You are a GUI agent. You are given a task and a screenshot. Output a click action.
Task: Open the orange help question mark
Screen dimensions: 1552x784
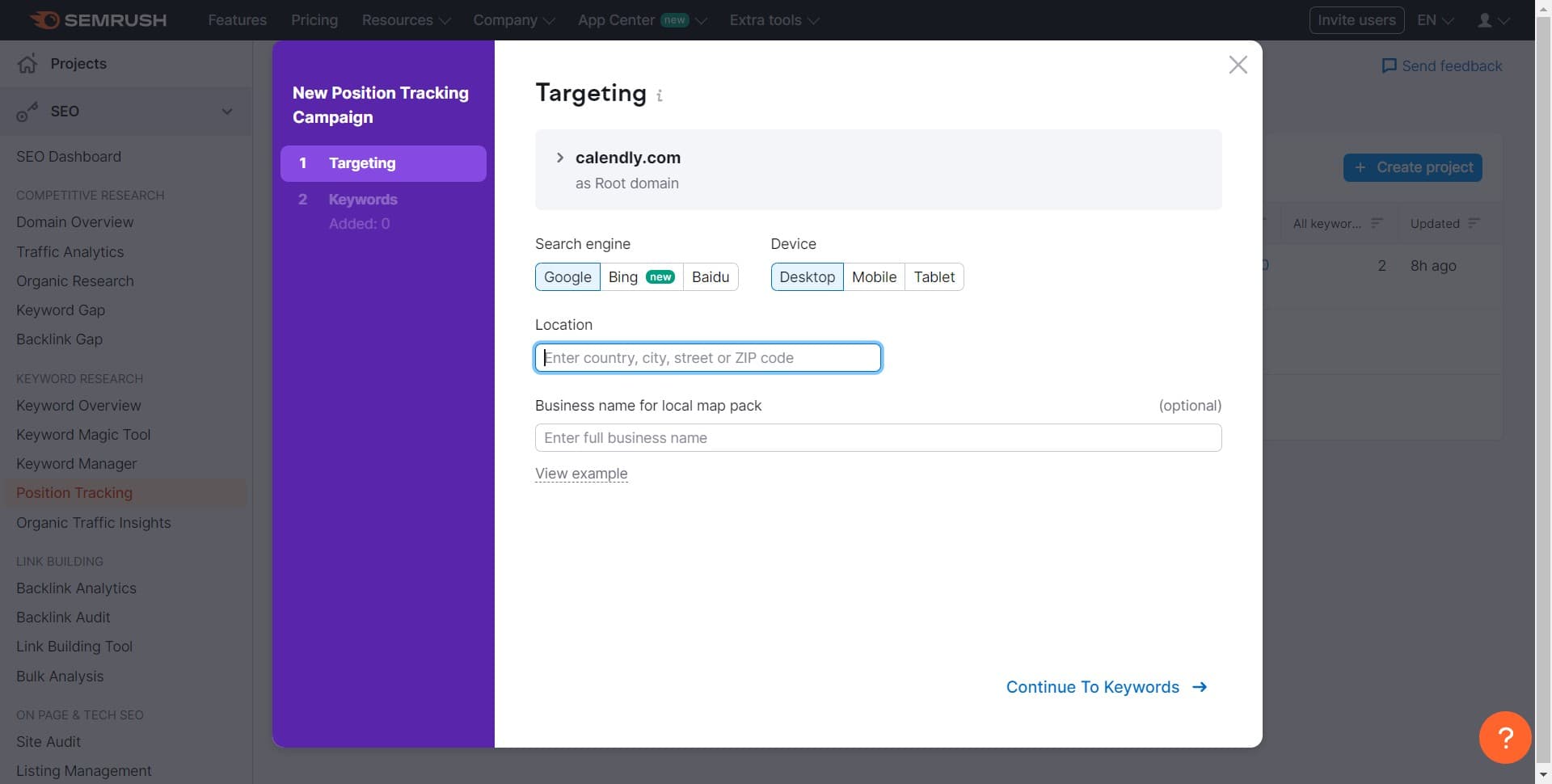tap(1504, 736)
